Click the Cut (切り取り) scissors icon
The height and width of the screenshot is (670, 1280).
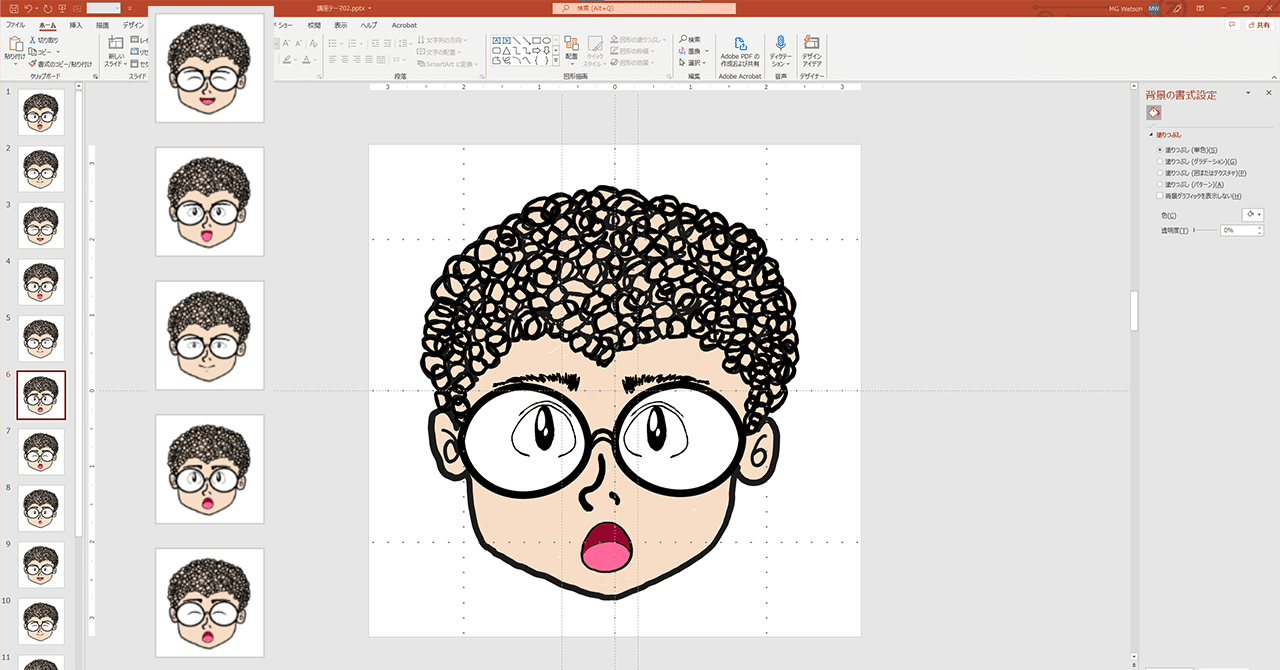(33, 40)
